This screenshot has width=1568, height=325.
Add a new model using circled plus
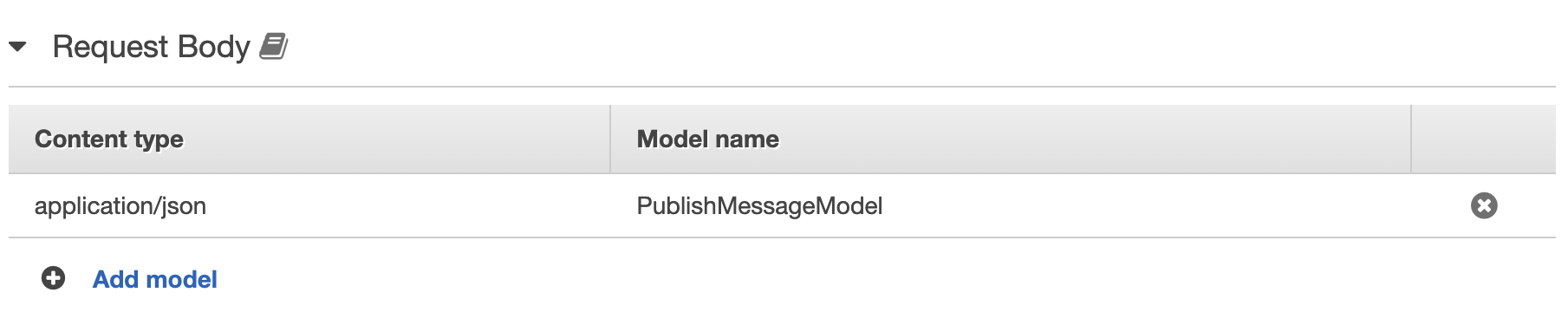(54, 278)
